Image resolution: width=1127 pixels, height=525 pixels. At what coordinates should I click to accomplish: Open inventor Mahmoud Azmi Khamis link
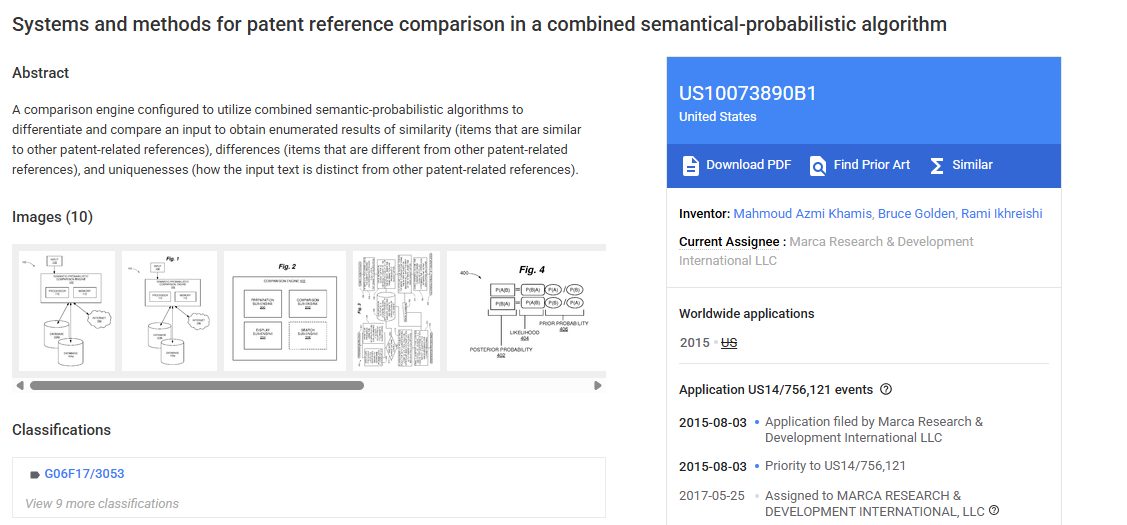tap(802, 214)
